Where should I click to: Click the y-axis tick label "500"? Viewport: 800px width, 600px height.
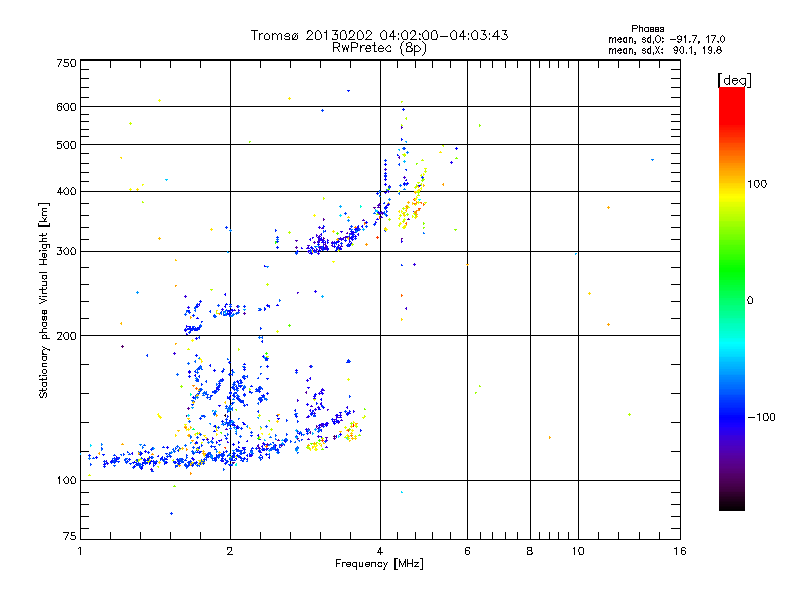click(66, 145)
